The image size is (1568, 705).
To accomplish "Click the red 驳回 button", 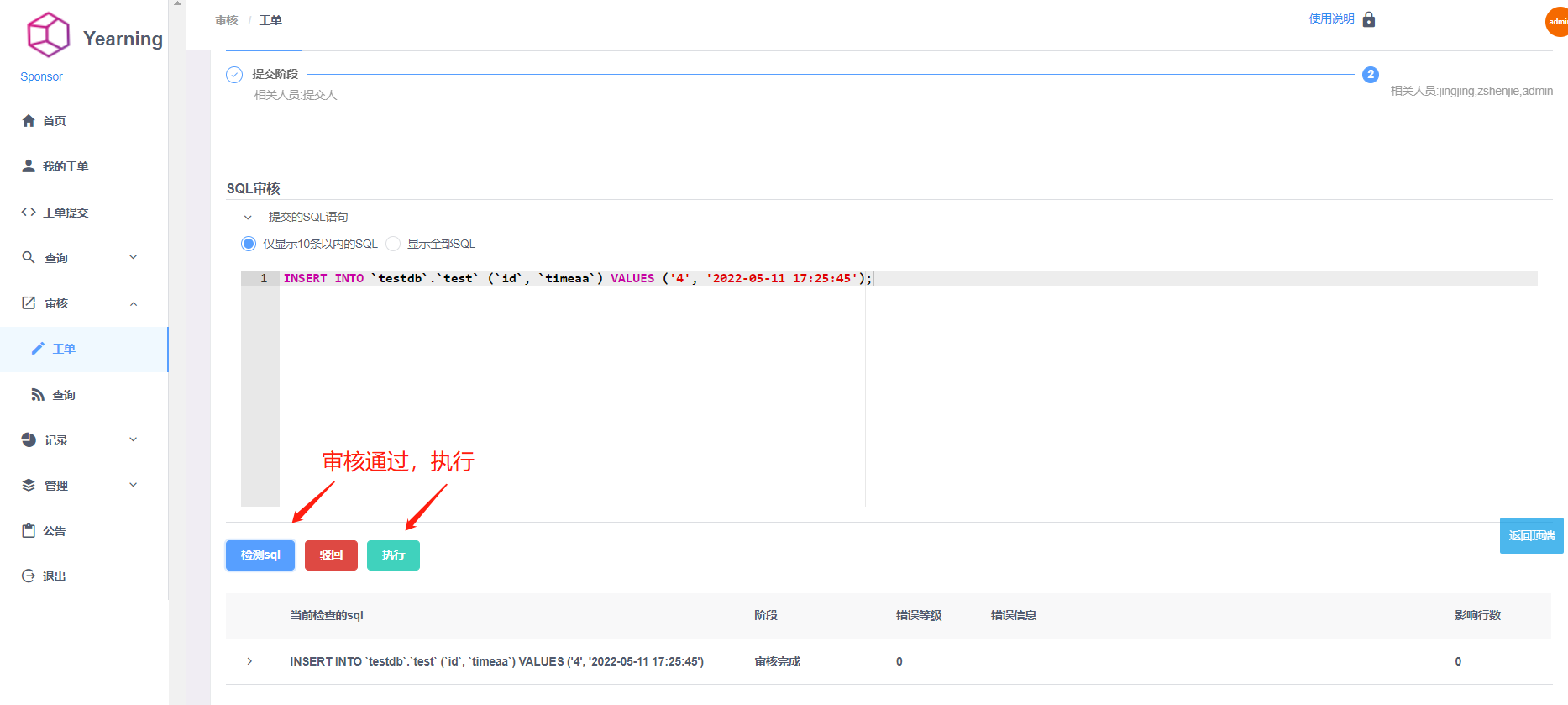I will point(331,555).
